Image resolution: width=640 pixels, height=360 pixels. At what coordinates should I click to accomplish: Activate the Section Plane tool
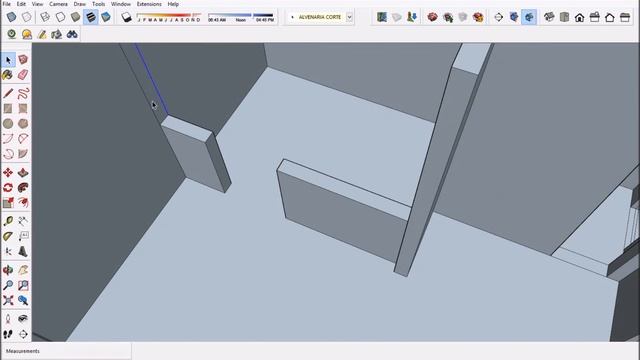(23, 334)
